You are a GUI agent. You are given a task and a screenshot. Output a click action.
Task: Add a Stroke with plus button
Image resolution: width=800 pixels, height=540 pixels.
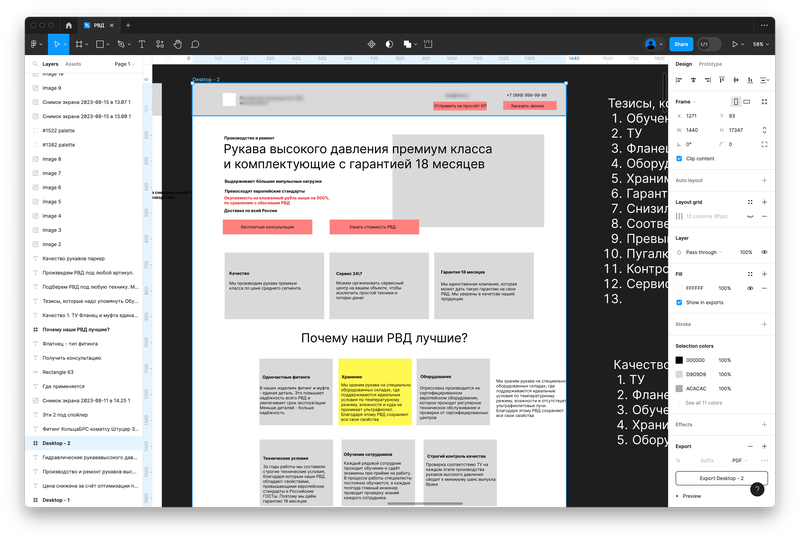(x=764, y=324)
